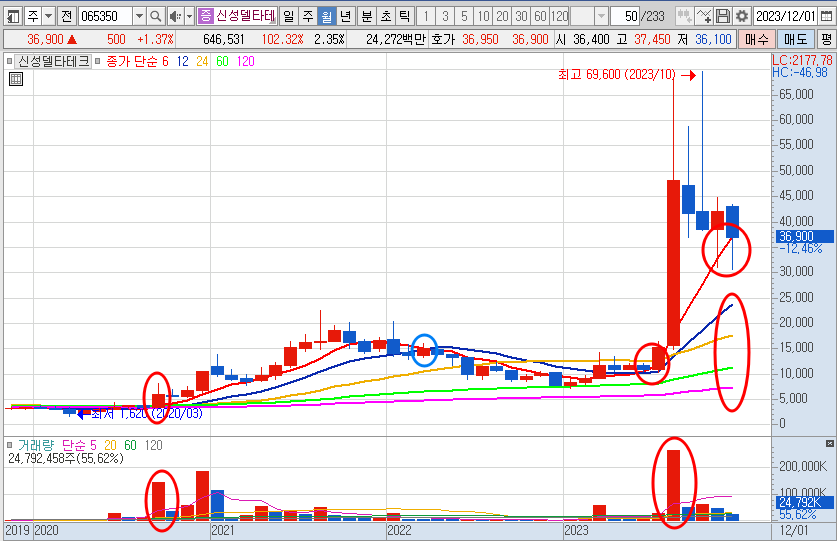837x541 pixels.
Task: Select interval 5 button
Action: pyautogui.click(x=464, y=17)
